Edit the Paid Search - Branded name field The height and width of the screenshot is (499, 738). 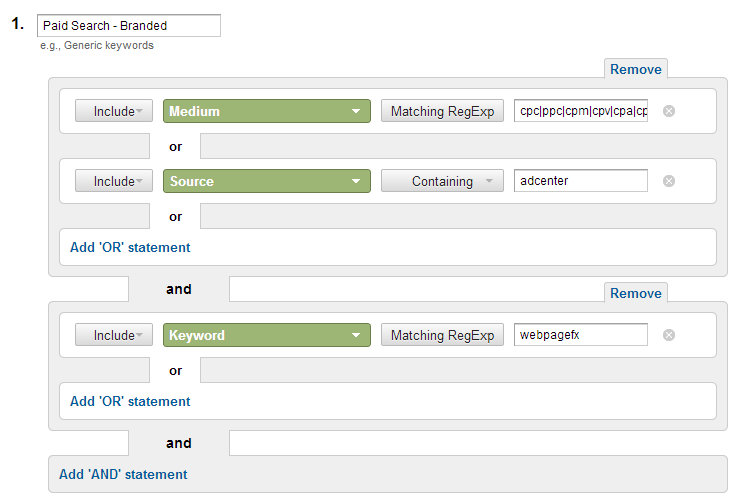(128, 25)
